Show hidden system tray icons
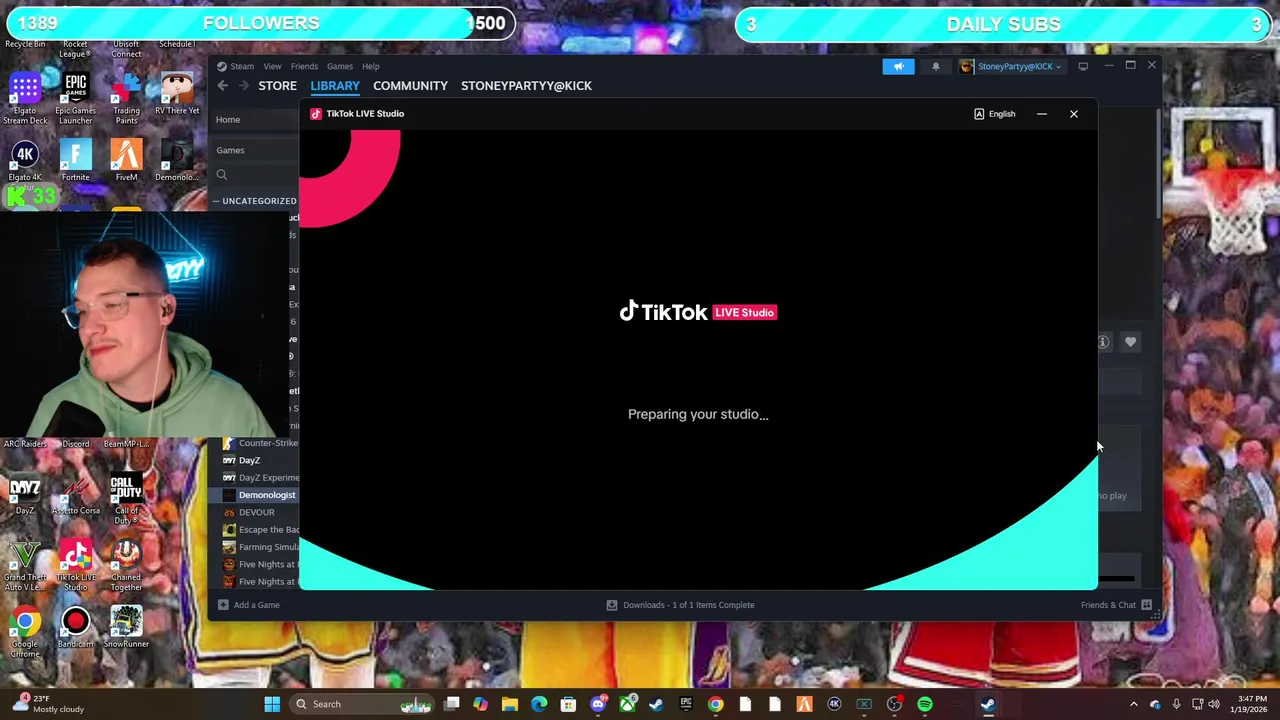 click(x=1133, y=704)
